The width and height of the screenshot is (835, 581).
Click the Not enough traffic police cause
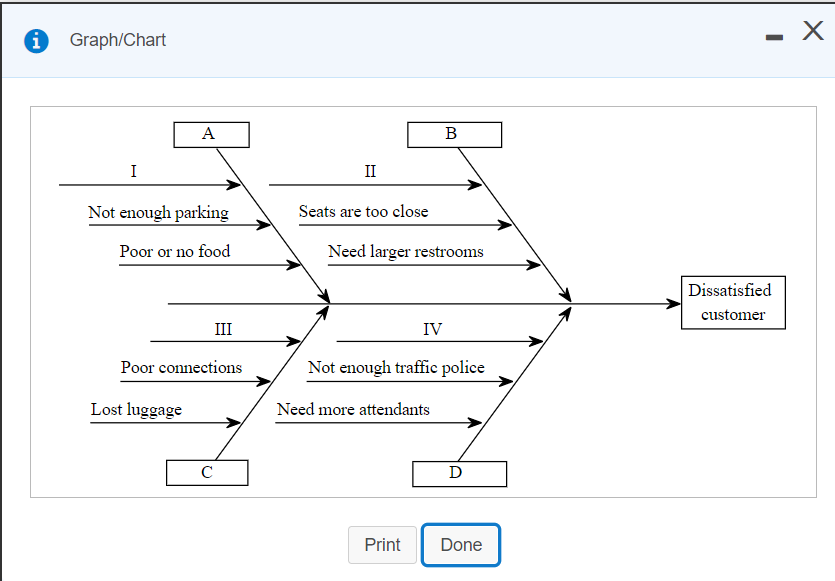397,368
